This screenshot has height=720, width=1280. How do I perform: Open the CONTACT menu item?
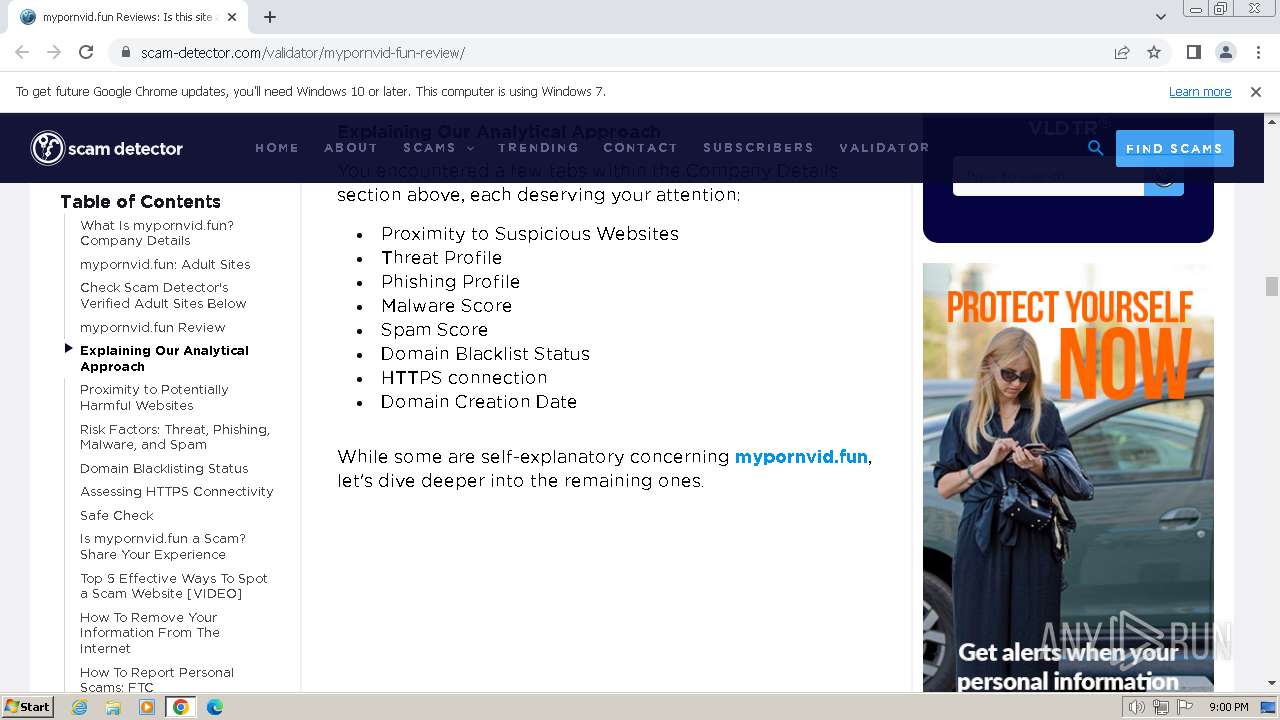click(640, 147)
